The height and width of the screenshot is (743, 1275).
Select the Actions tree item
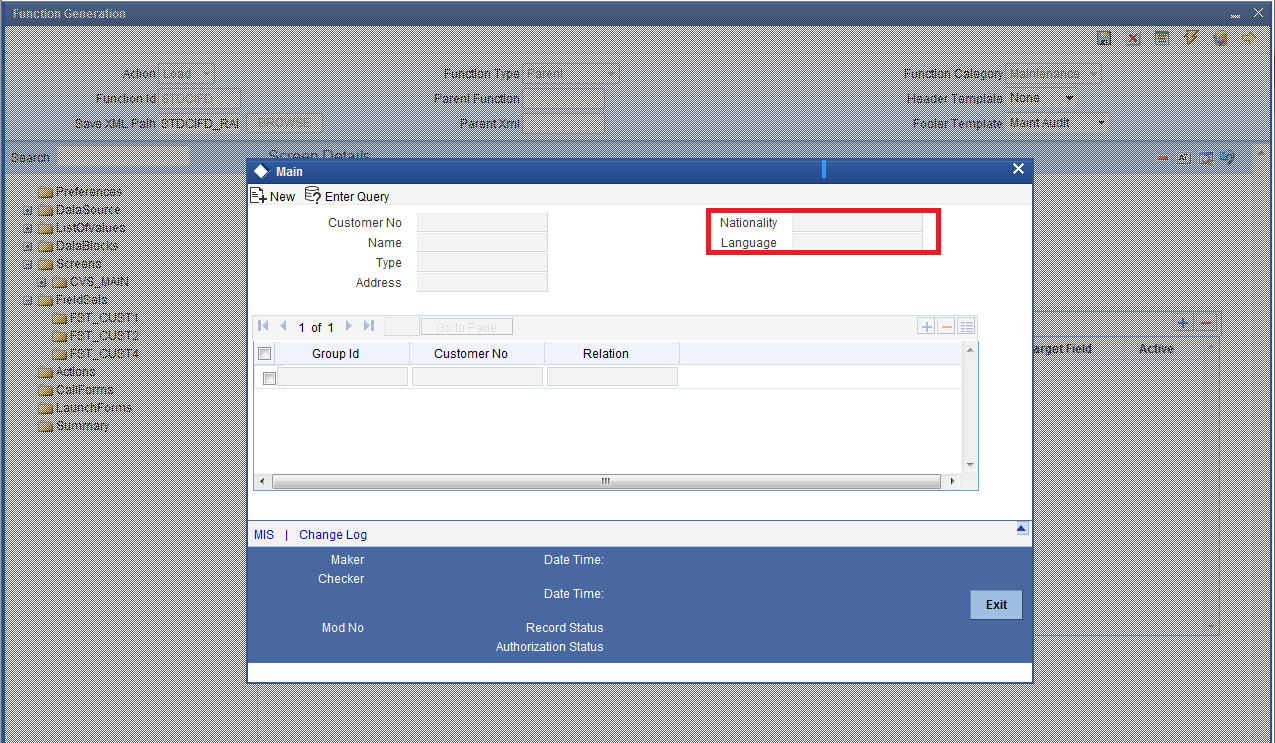pos(75,372)
